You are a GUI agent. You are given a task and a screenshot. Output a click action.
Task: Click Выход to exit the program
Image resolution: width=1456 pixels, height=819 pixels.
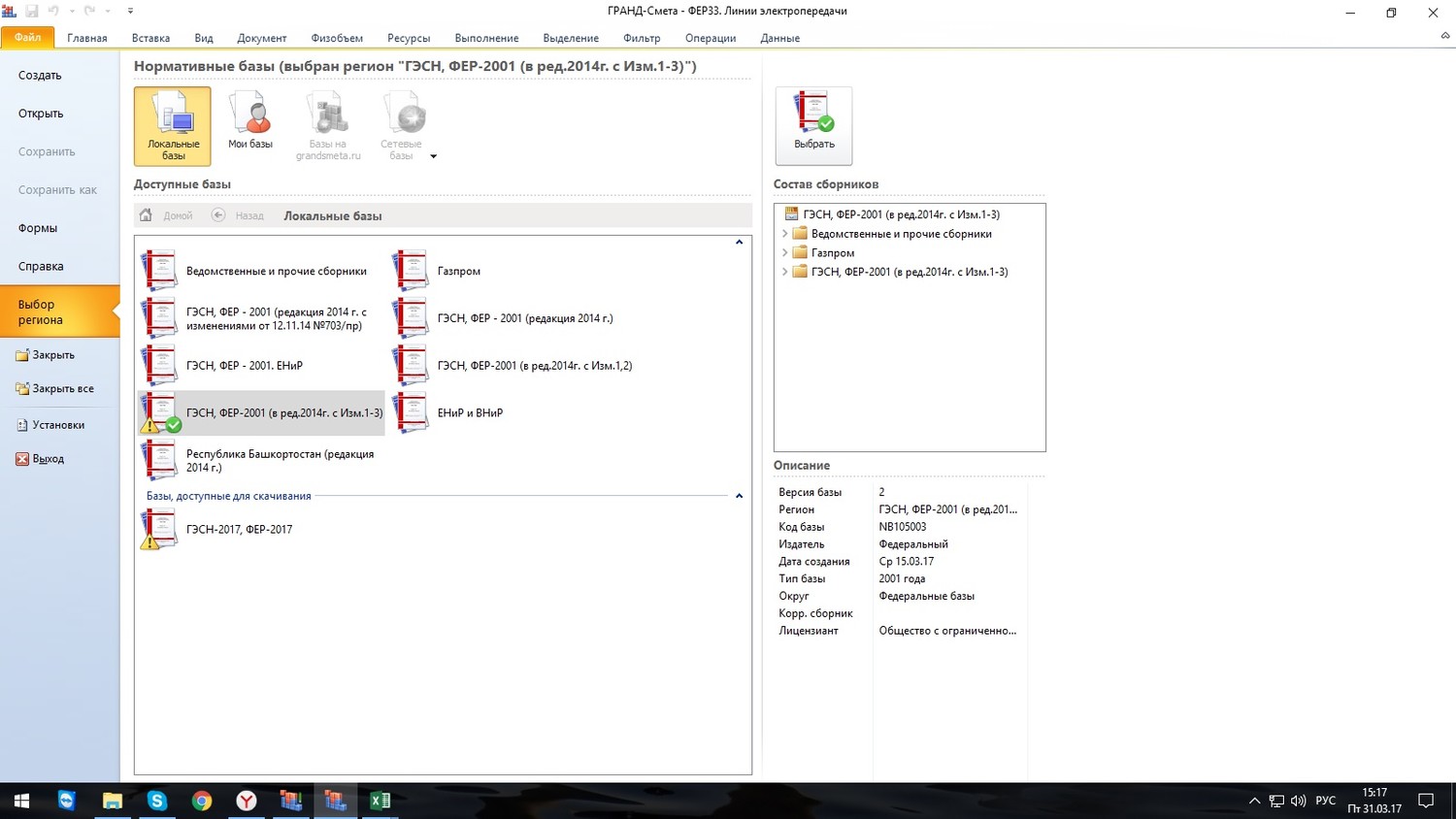(x=48, y=459)
